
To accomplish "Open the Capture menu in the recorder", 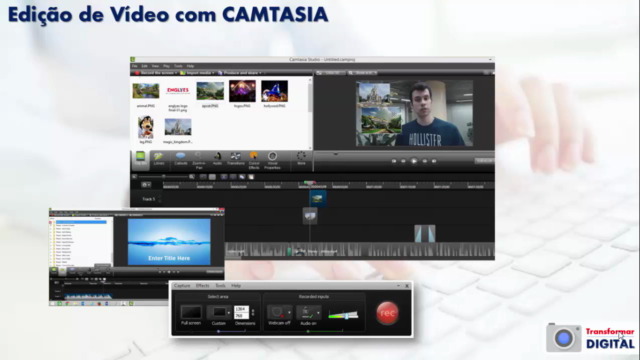I will (182, 286).
